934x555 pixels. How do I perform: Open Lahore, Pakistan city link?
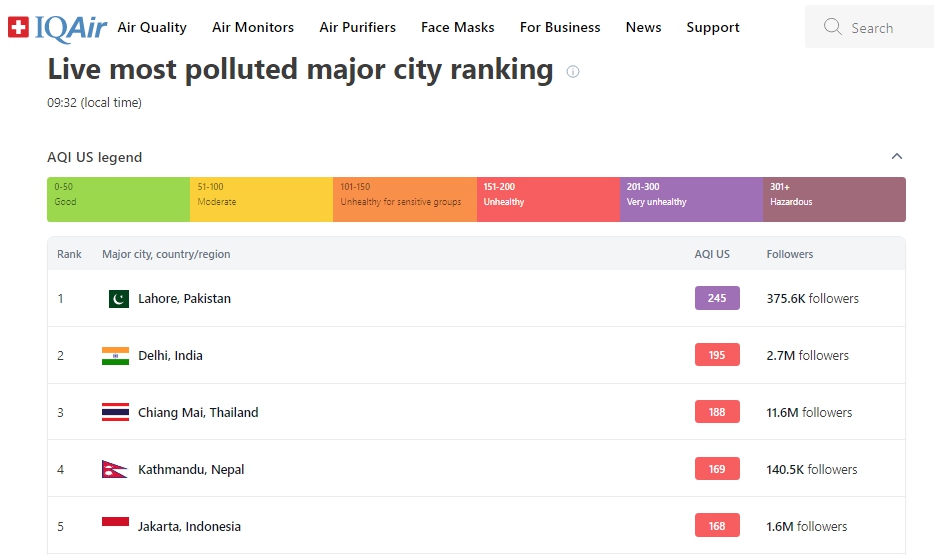click(185, 298)
